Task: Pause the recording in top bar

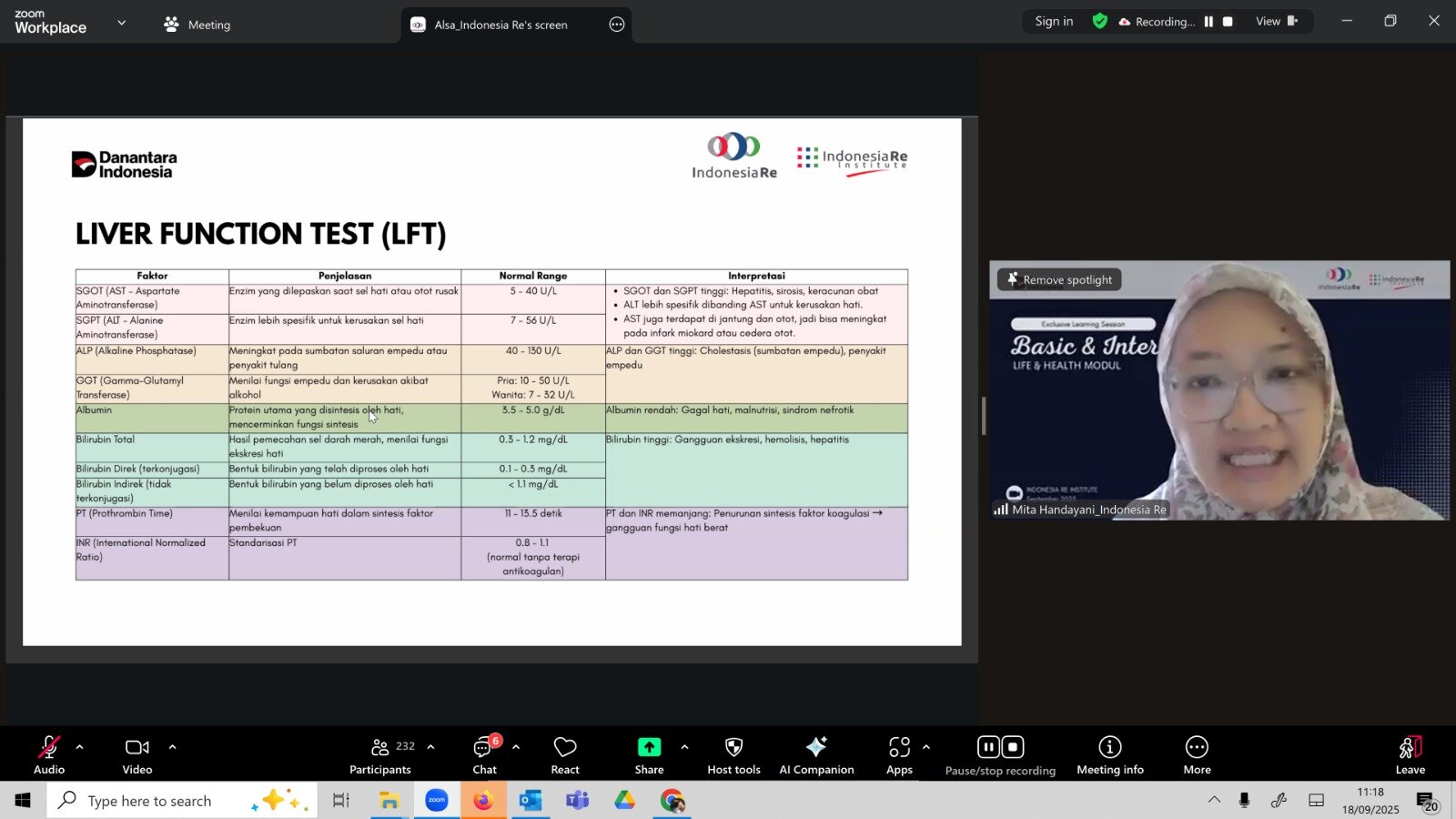Action: point(1208,22)
